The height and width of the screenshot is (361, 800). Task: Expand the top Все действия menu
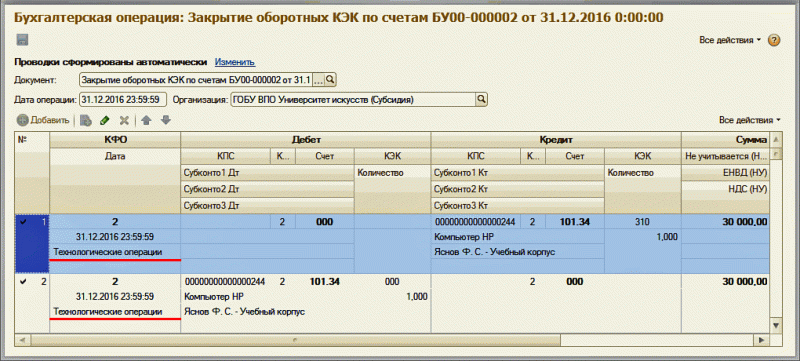[731, 40]
